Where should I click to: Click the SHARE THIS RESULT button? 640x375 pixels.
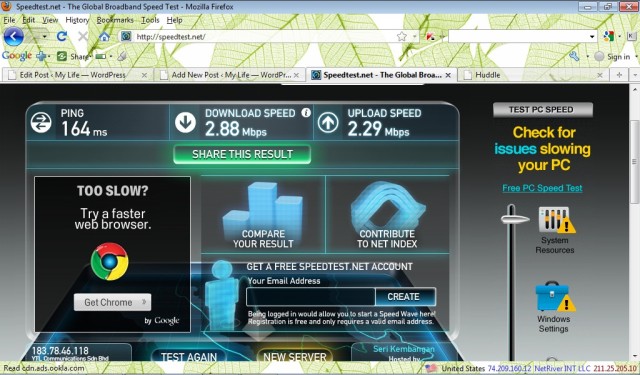242,154
